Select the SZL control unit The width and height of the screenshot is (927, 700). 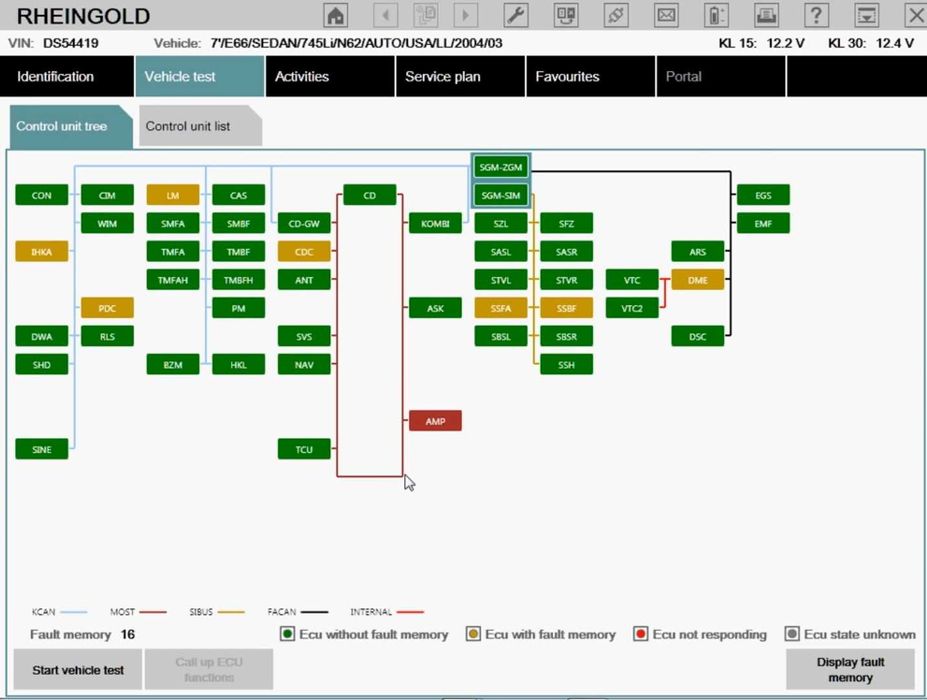click(501, 223)
